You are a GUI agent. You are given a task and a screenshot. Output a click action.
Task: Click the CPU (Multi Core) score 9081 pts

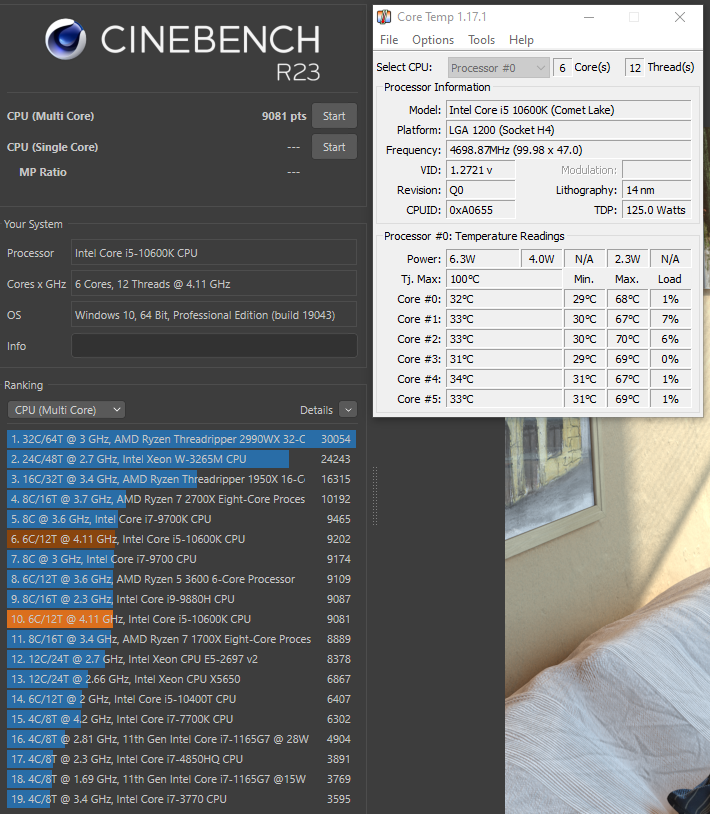click(x=284, y=116)
